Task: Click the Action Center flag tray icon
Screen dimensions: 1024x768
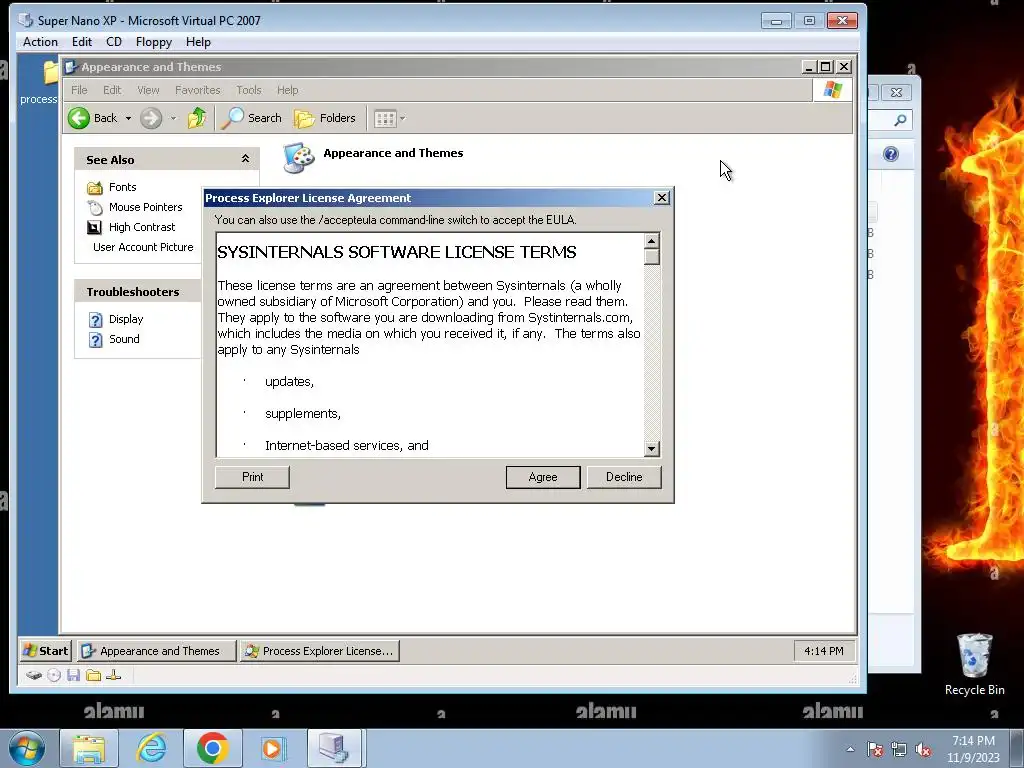Action: tap(875, 749)
